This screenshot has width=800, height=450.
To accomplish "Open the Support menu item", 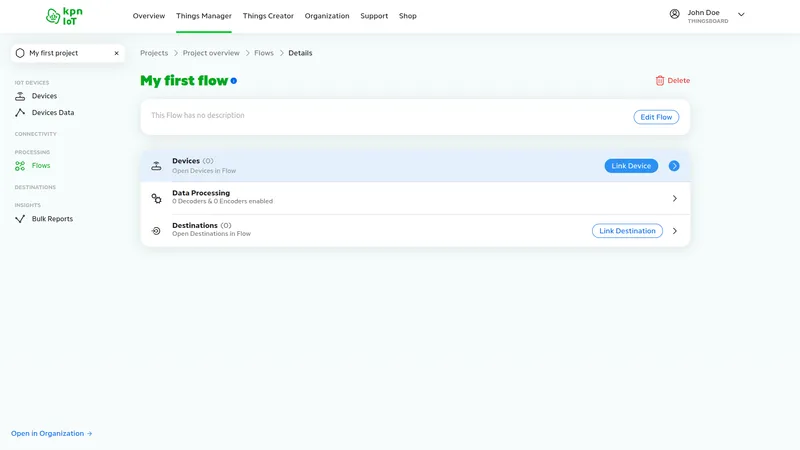I will 374,16.
